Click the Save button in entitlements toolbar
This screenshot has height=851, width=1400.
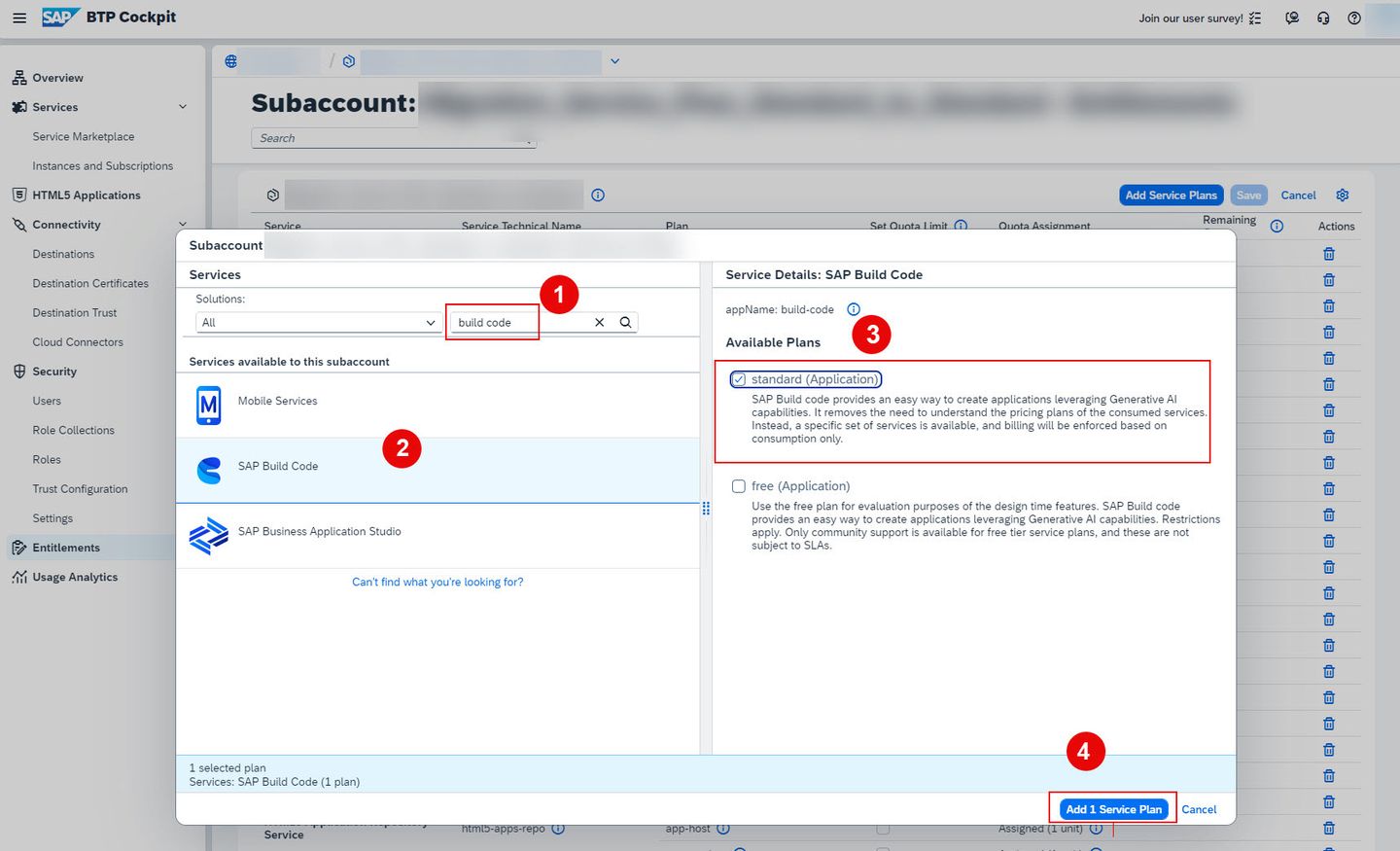pyautogui.click(x=1248, y=195)
